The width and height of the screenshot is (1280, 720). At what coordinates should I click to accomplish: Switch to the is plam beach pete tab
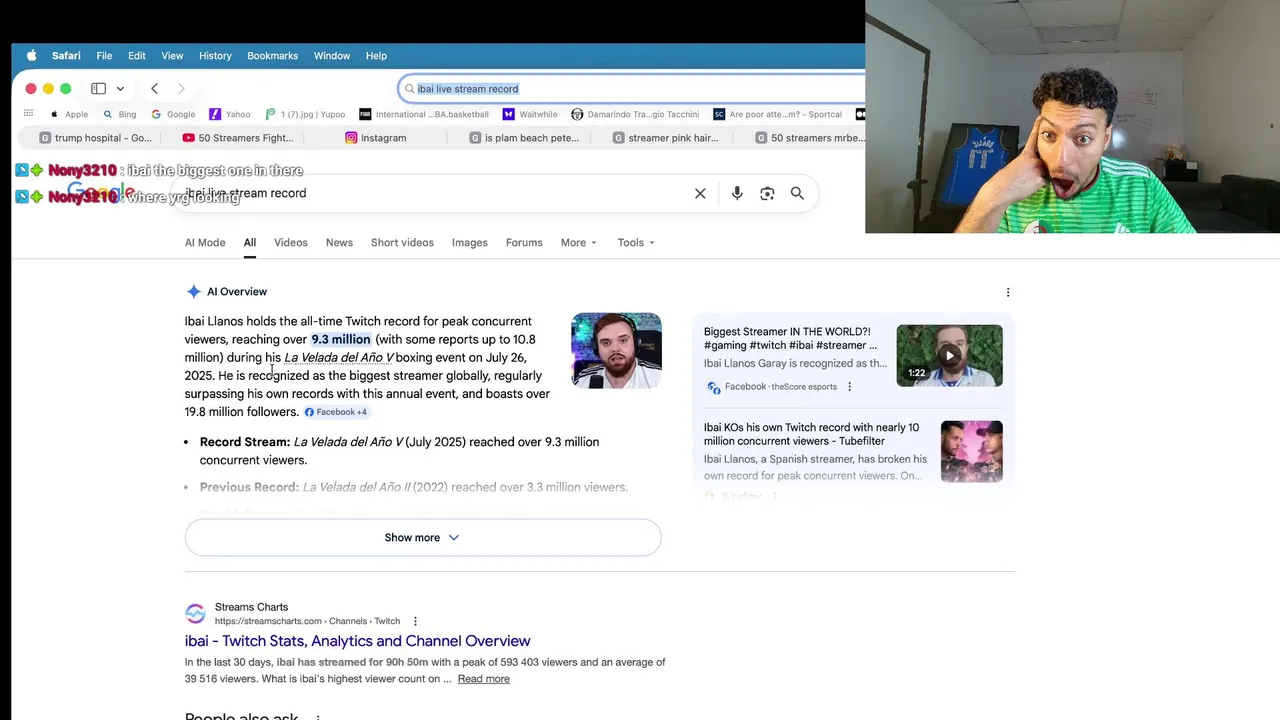pyautogui.click(x=524, y=138)
